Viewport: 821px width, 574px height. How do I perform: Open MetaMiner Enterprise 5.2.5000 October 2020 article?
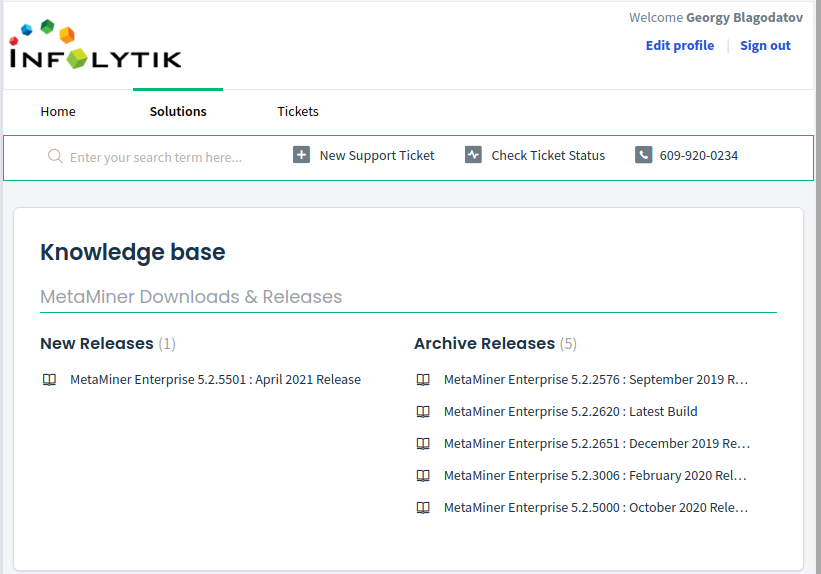point(596,507)
